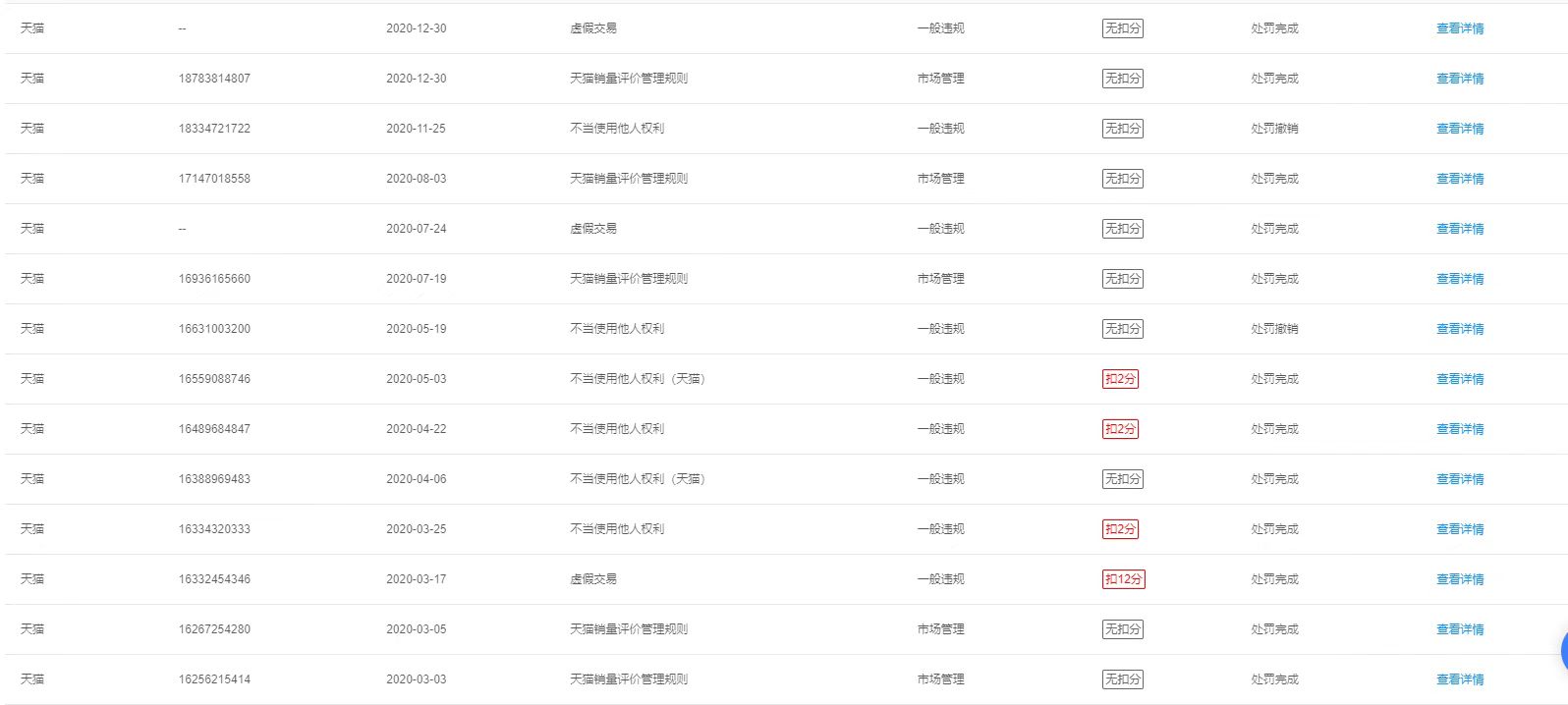View details of record 18334721722
1568x705 pixels.
point(1460,129)
